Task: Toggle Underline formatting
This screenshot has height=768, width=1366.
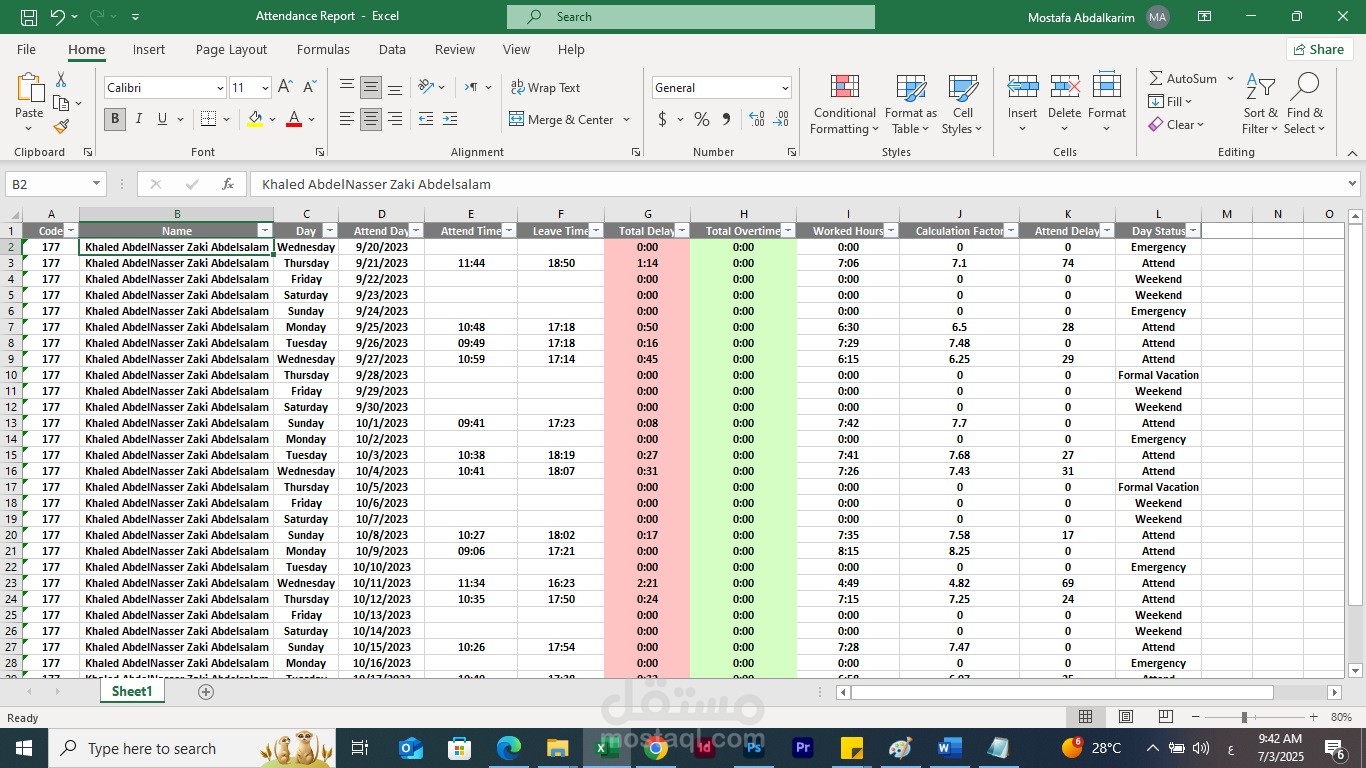Action: point(163,119)
